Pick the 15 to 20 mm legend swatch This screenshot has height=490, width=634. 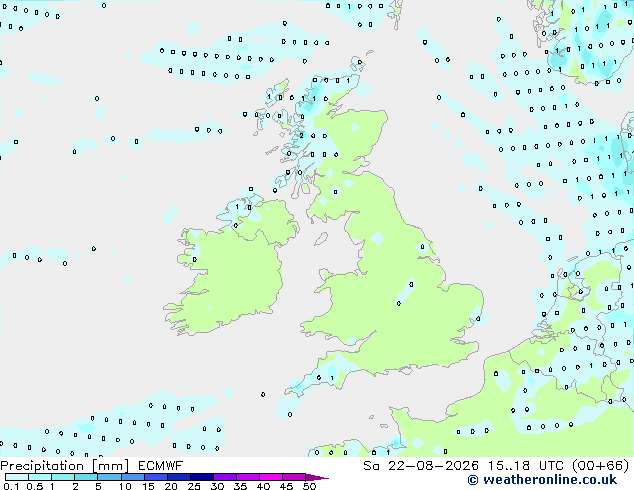(155, 477)
